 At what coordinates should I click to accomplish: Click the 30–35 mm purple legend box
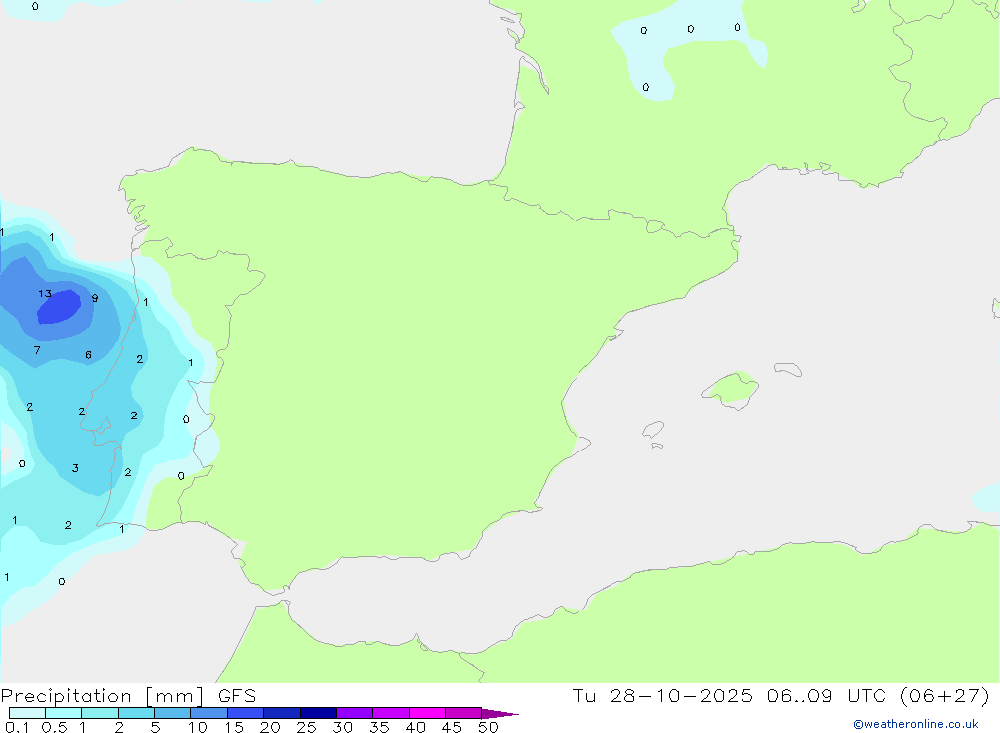(354, 713)
